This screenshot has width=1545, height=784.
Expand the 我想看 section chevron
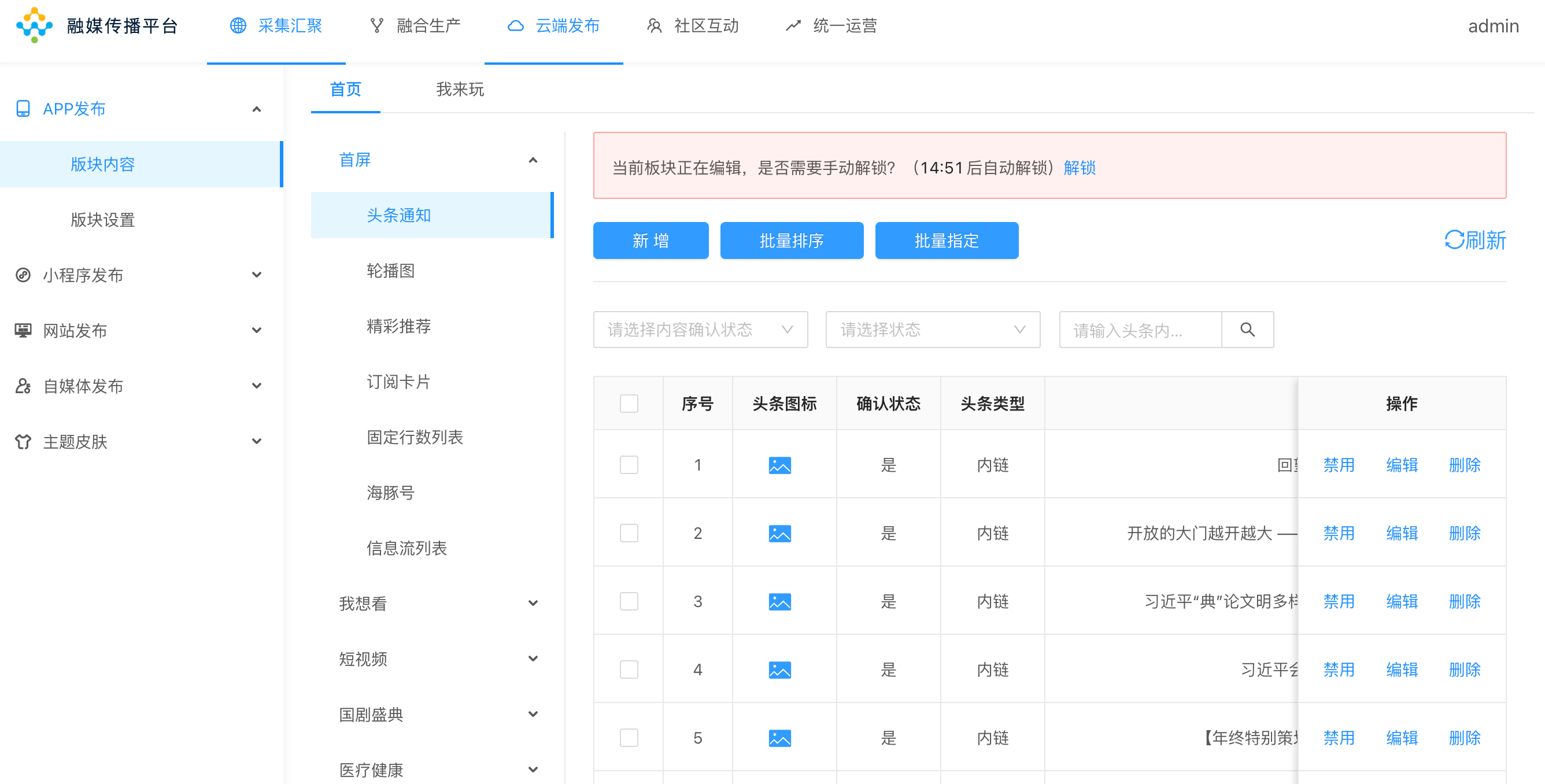click(x=533, y=603)
